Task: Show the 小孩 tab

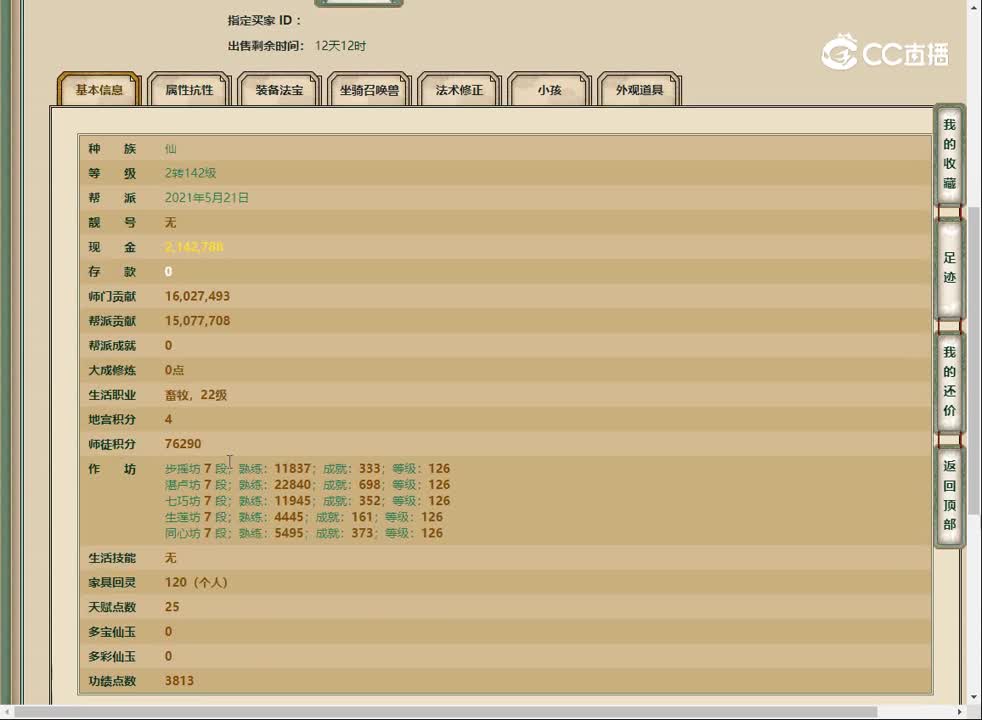Action: 549,90
